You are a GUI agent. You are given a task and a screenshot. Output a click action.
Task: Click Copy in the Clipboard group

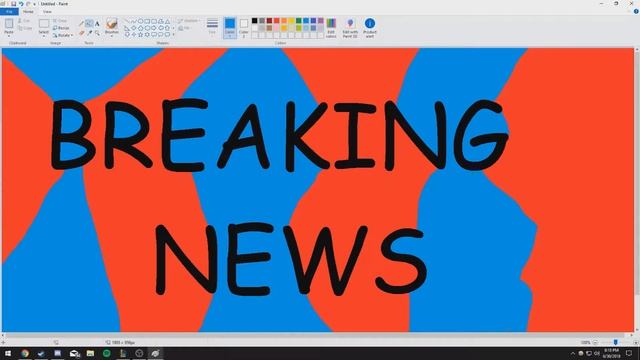click(x=25, y=28)
